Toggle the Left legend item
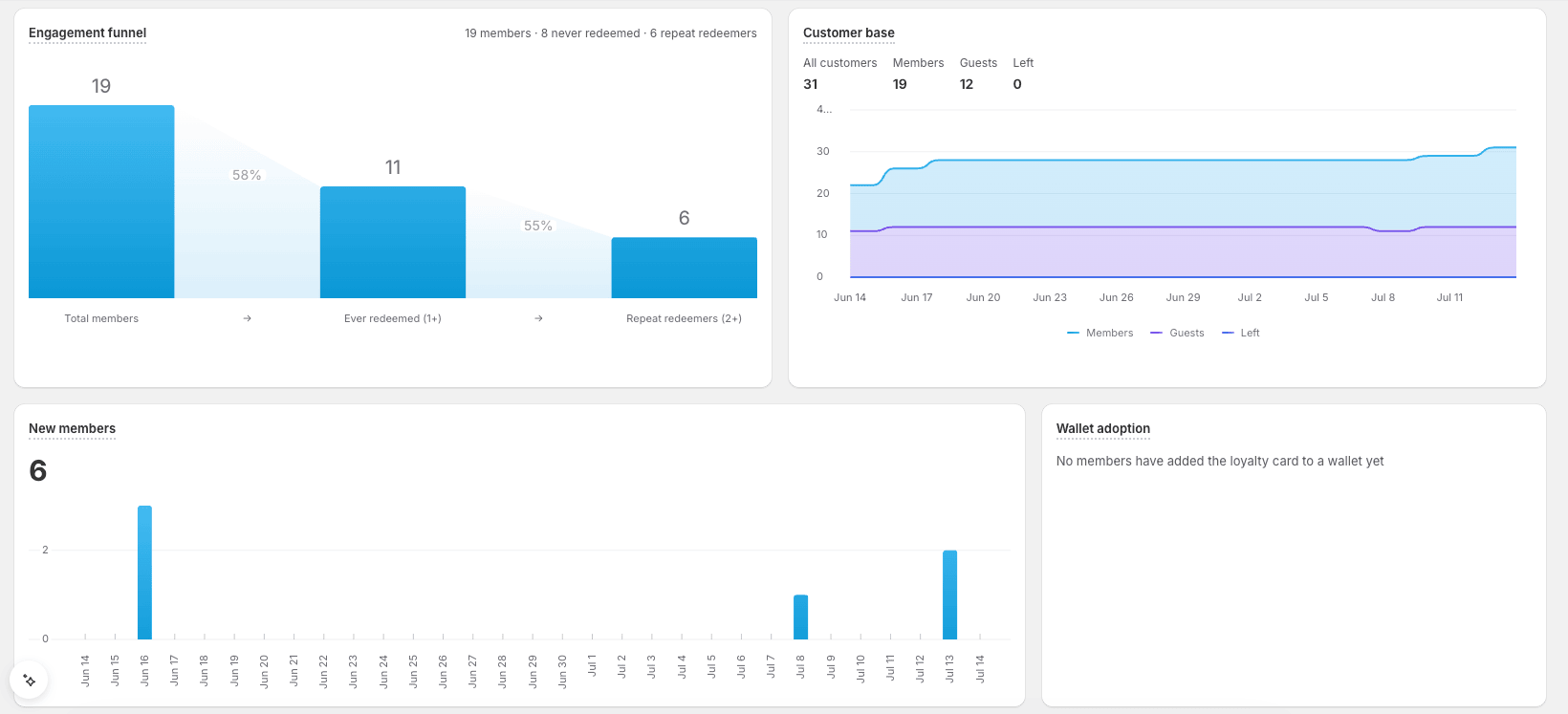The image size is (1568, 714). [x=1241, y=333]
